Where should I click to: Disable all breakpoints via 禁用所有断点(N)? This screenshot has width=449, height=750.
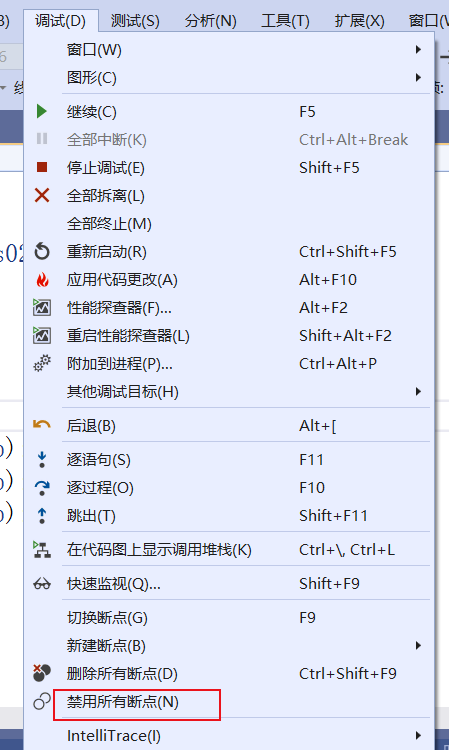click(229, 702)
